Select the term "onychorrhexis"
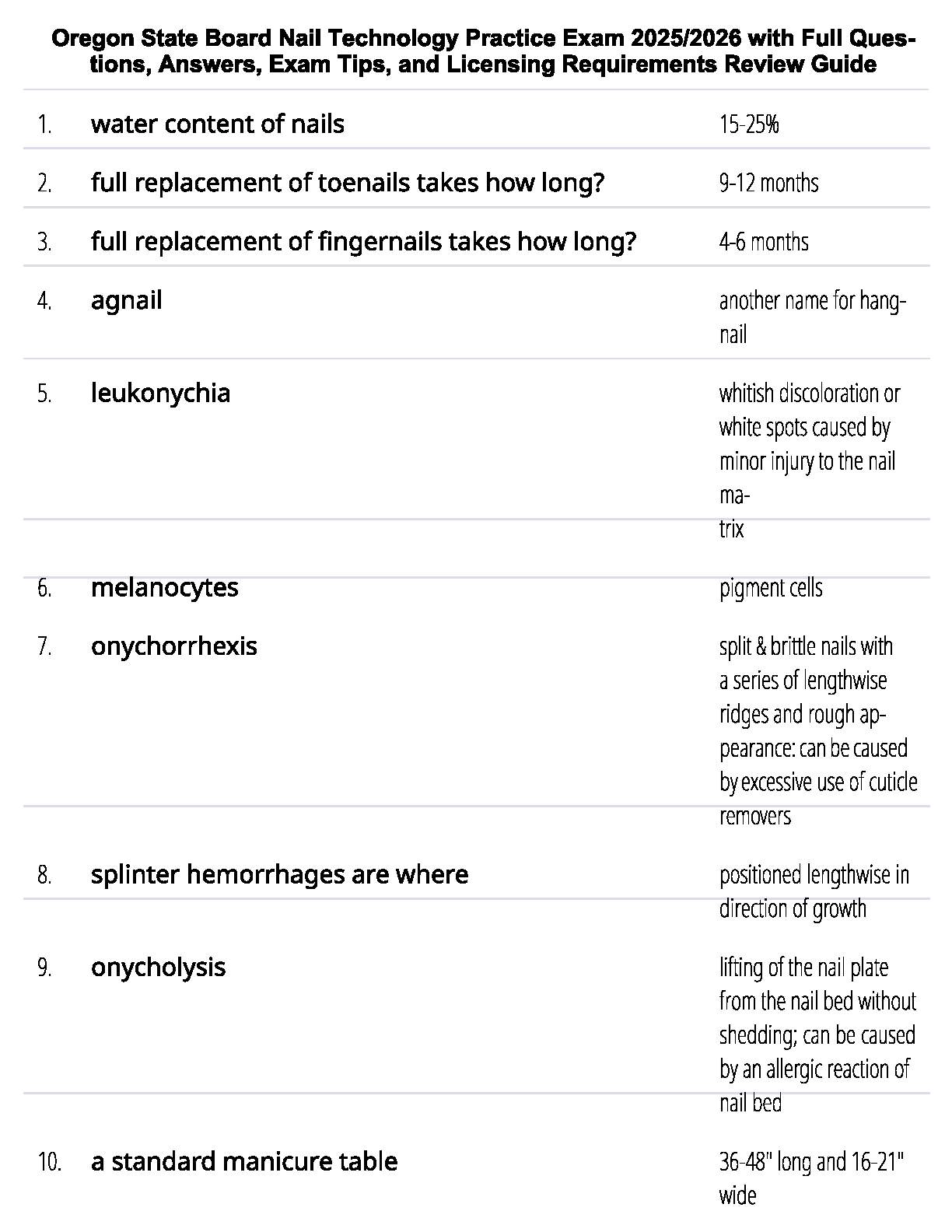Image resolution: width=952 pixels, height=1232 pixels. (x=173, y=646)
